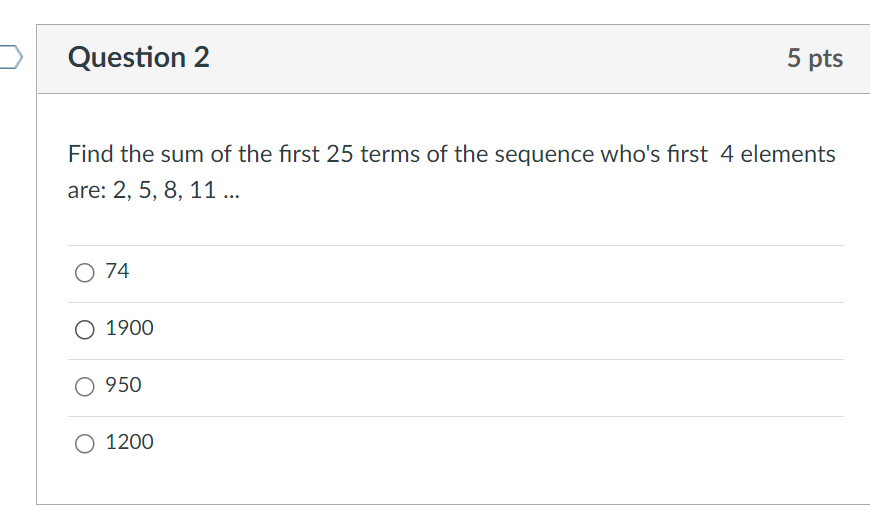The width and height of the screenshot is (870, 516).
Task: Click the word "elements" in the question
Action: [788, 154]
